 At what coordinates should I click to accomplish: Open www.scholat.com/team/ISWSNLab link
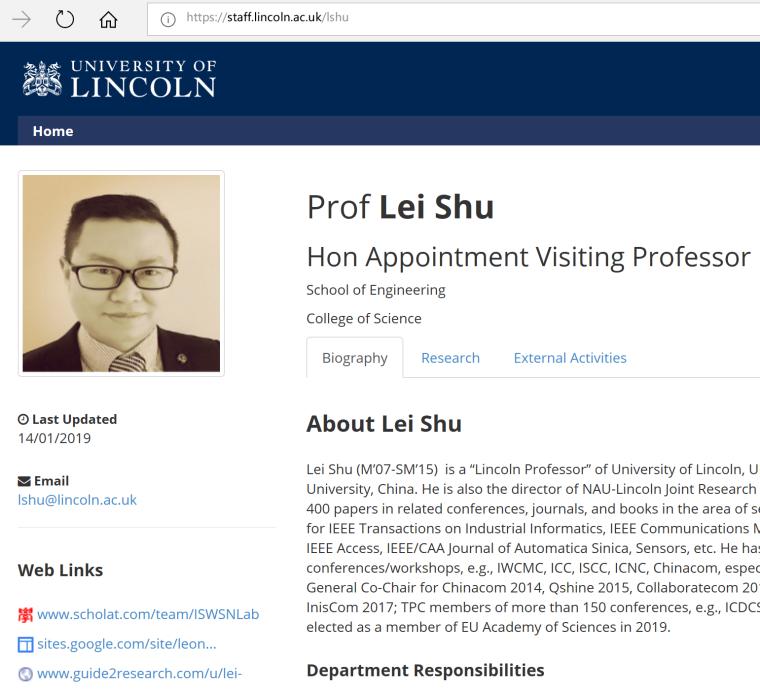click(148, 614)
